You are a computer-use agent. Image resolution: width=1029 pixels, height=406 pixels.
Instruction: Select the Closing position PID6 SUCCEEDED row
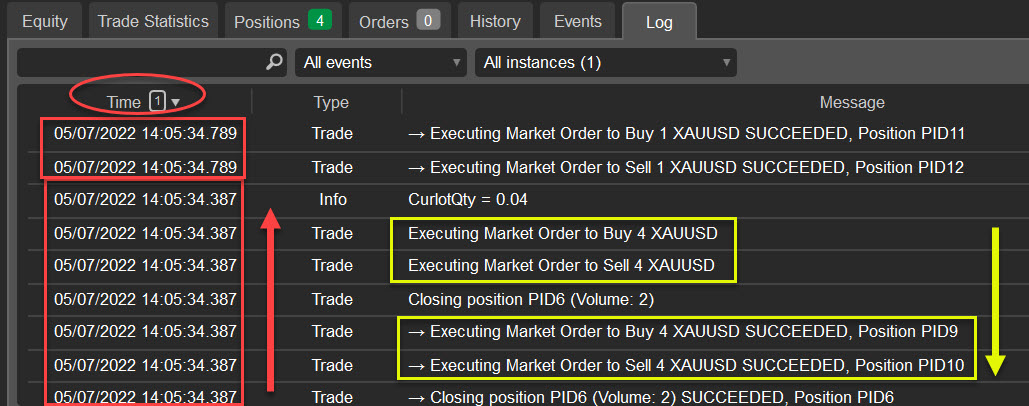click(651, 397)
